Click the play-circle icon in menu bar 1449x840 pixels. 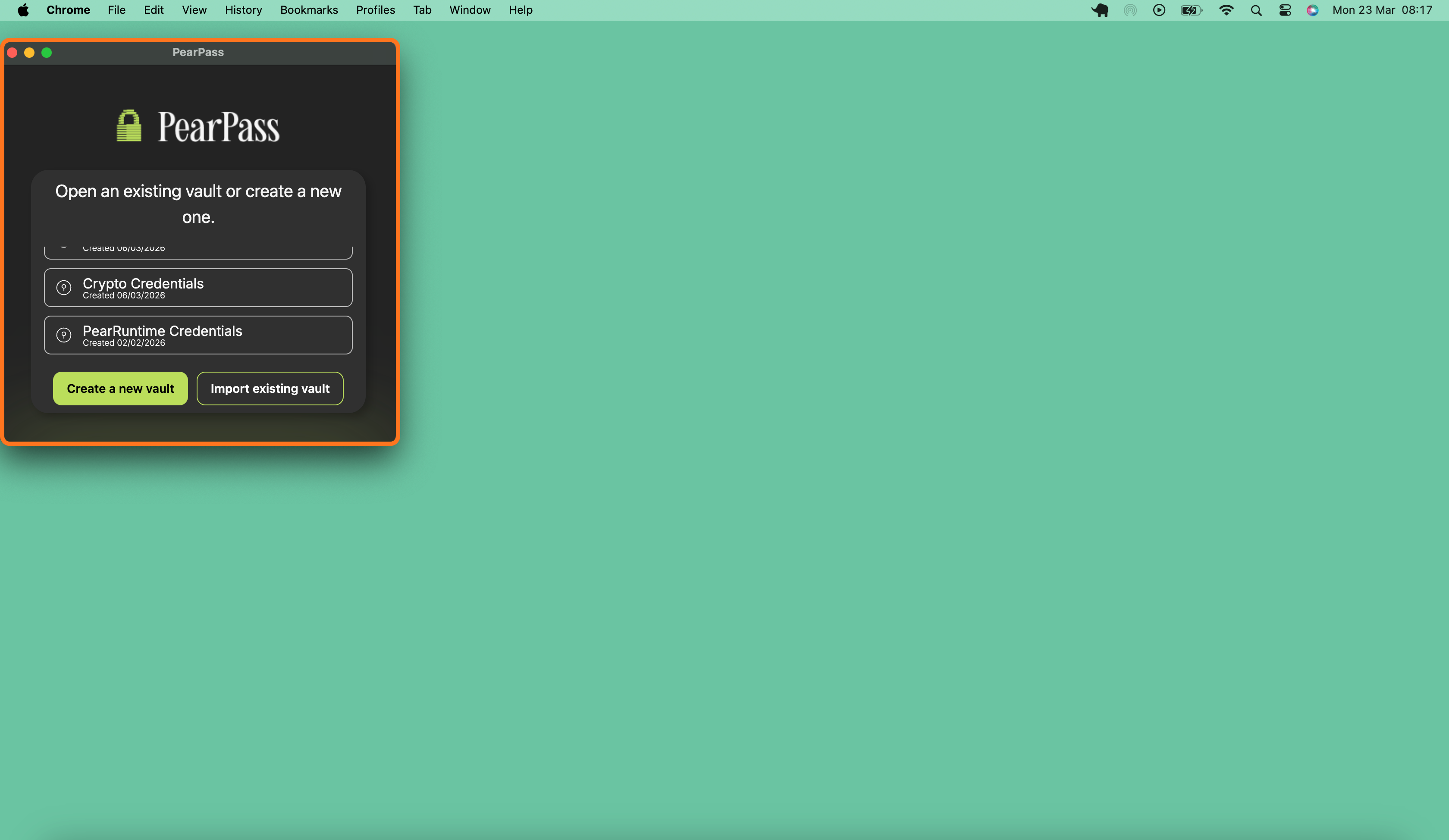tap(1159, 10)
